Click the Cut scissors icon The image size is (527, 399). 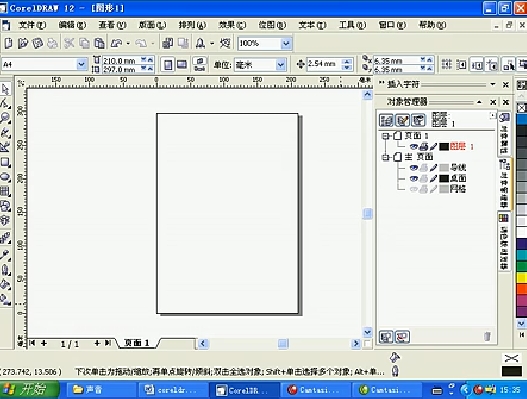click(x=69, y=43)
